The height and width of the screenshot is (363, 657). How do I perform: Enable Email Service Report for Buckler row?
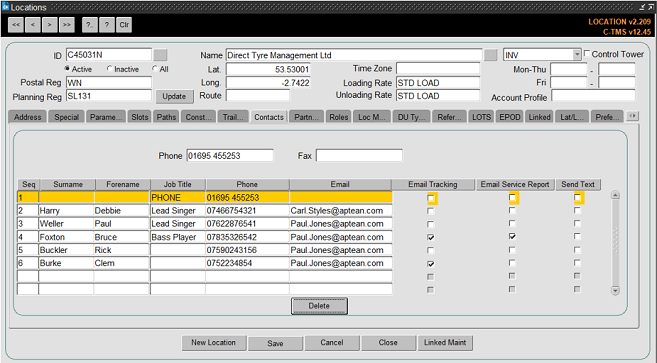coord(512,250)
